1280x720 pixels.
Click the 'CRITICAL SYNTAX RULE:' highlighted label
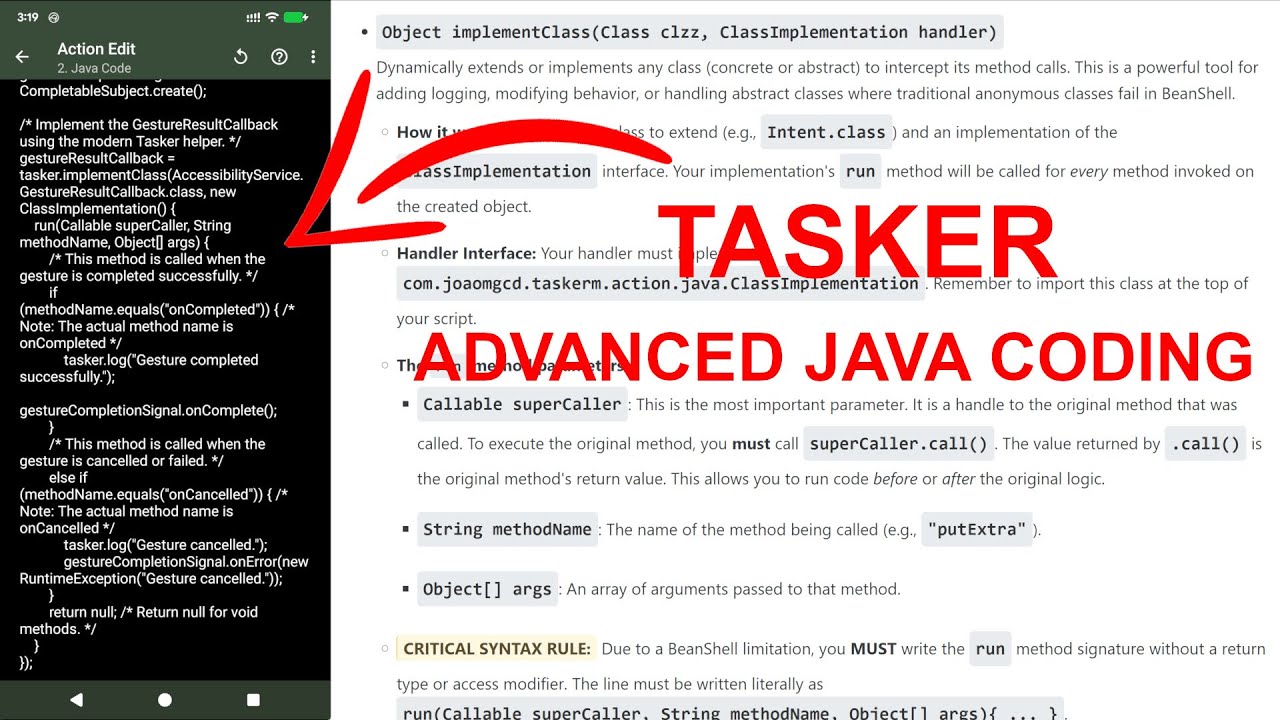tap(497, 649)
